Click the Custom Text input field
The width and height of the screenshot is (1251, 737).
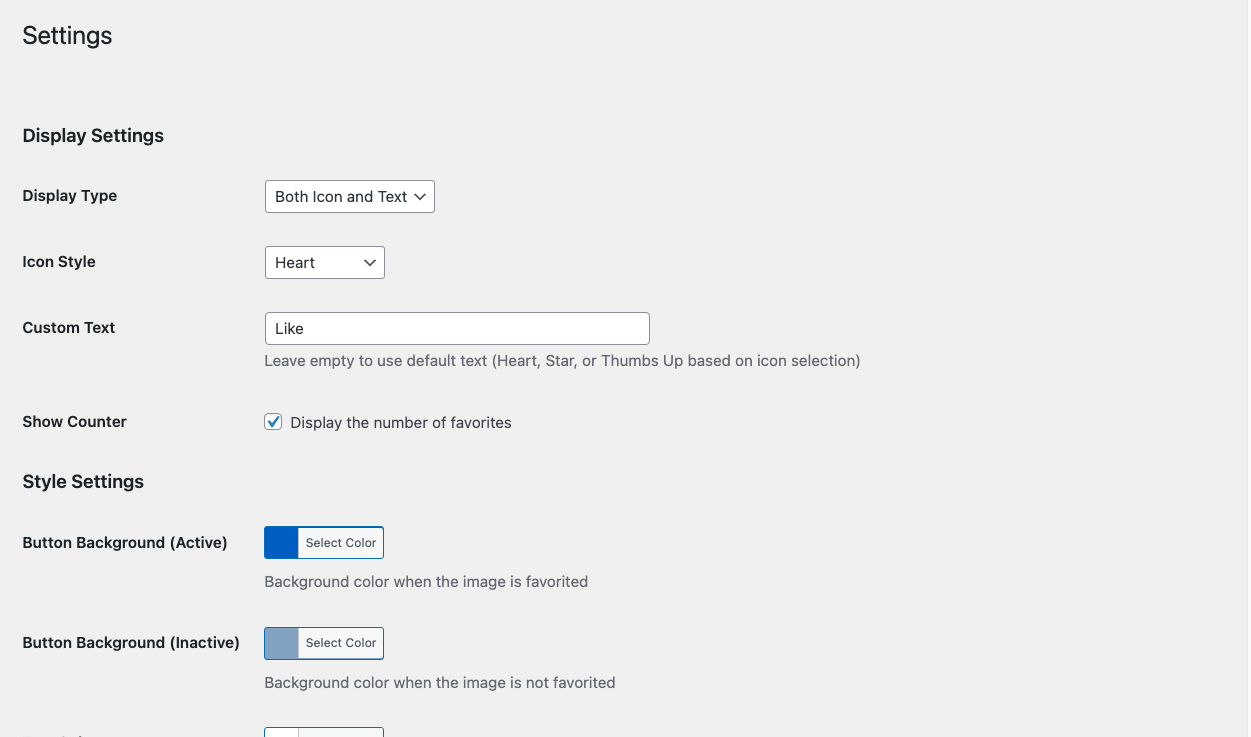coord(457,329)
